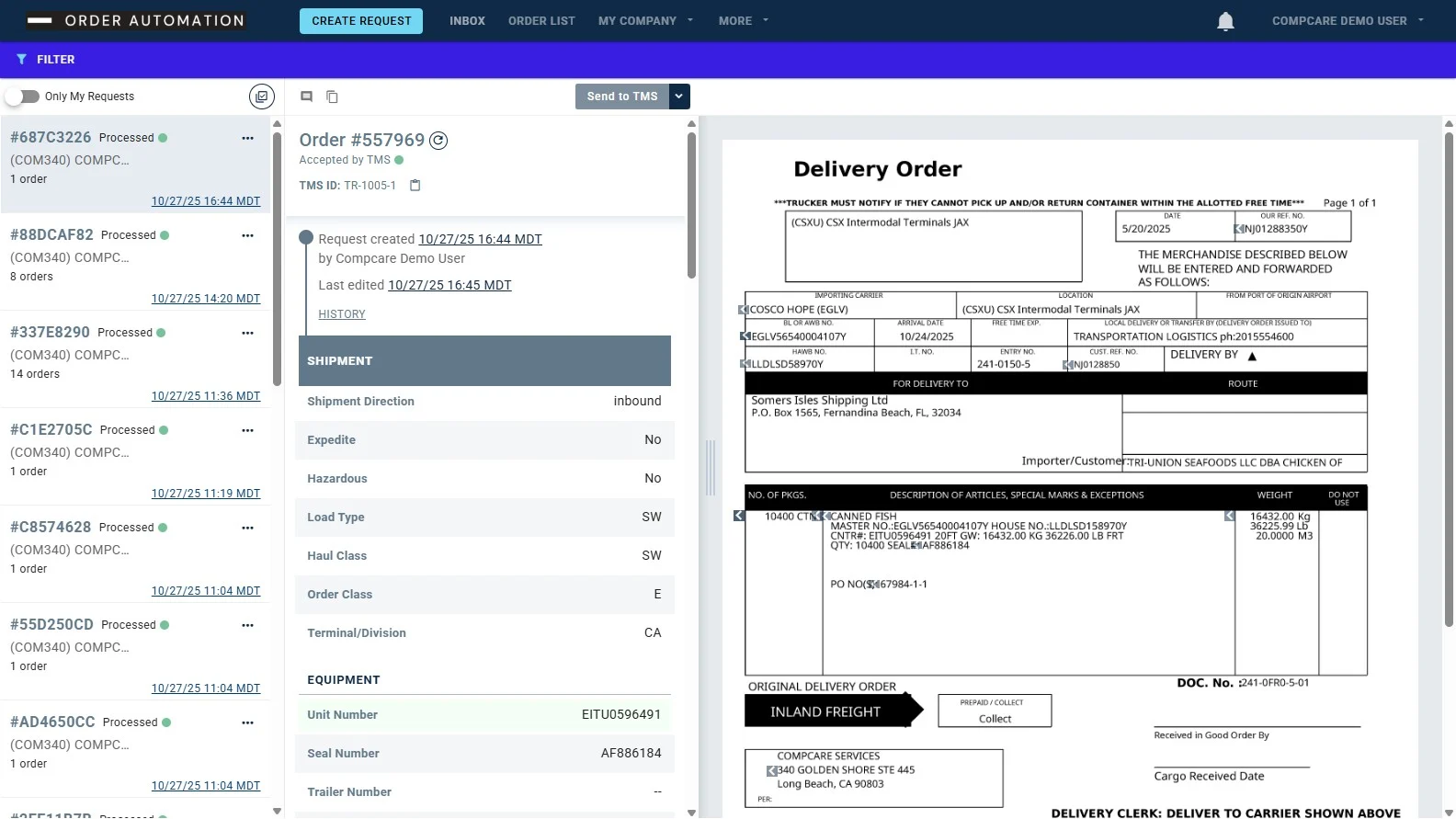Image resolution: width=1456 pixels, height=819 pixels.
Task: Click the Trailer Number field
Action: click(x=485, y=792)
